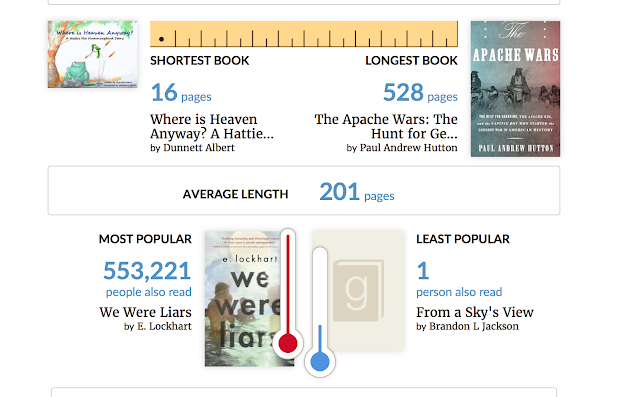The width and height of the screenshot is (640, 397).
Task: Open The Apache Wars title link
Action: (386, 126)
